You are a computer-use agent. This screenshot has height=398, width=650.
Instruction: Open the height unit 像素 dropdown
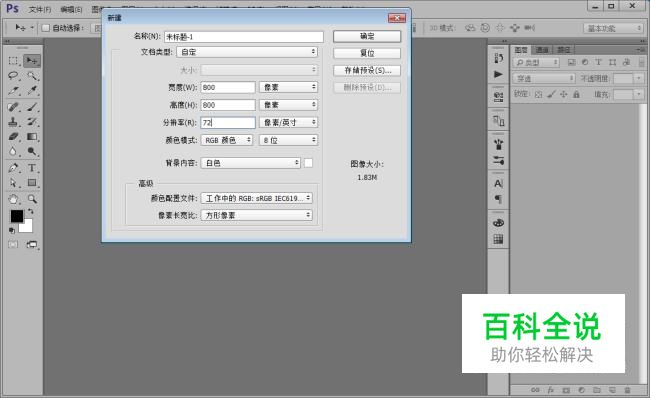pos(289,105)
